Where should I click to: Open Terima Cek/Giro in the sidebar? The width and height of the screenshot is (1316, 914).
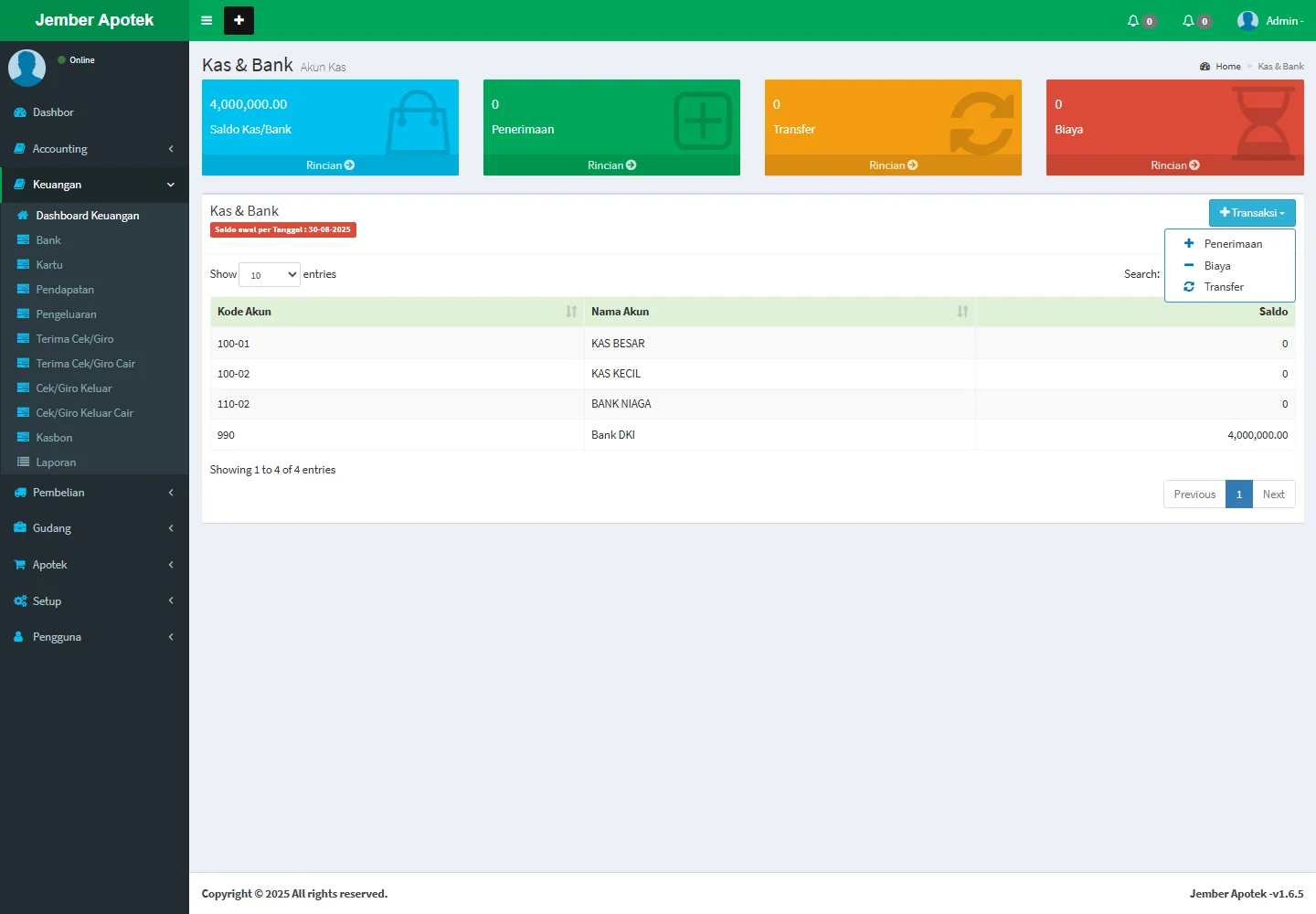(75, 339)
